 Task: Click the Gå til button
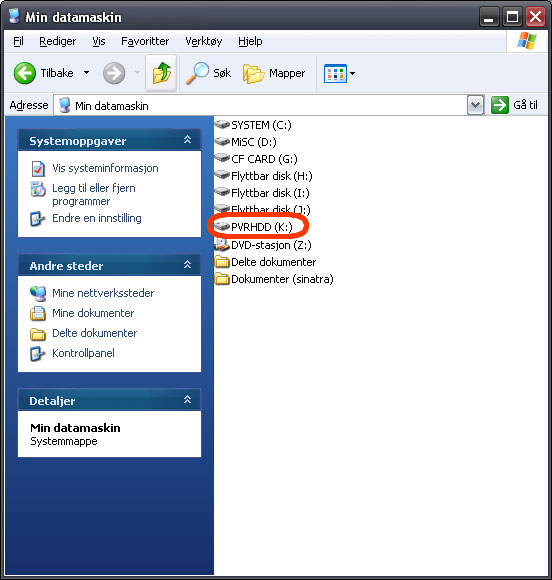515,105
